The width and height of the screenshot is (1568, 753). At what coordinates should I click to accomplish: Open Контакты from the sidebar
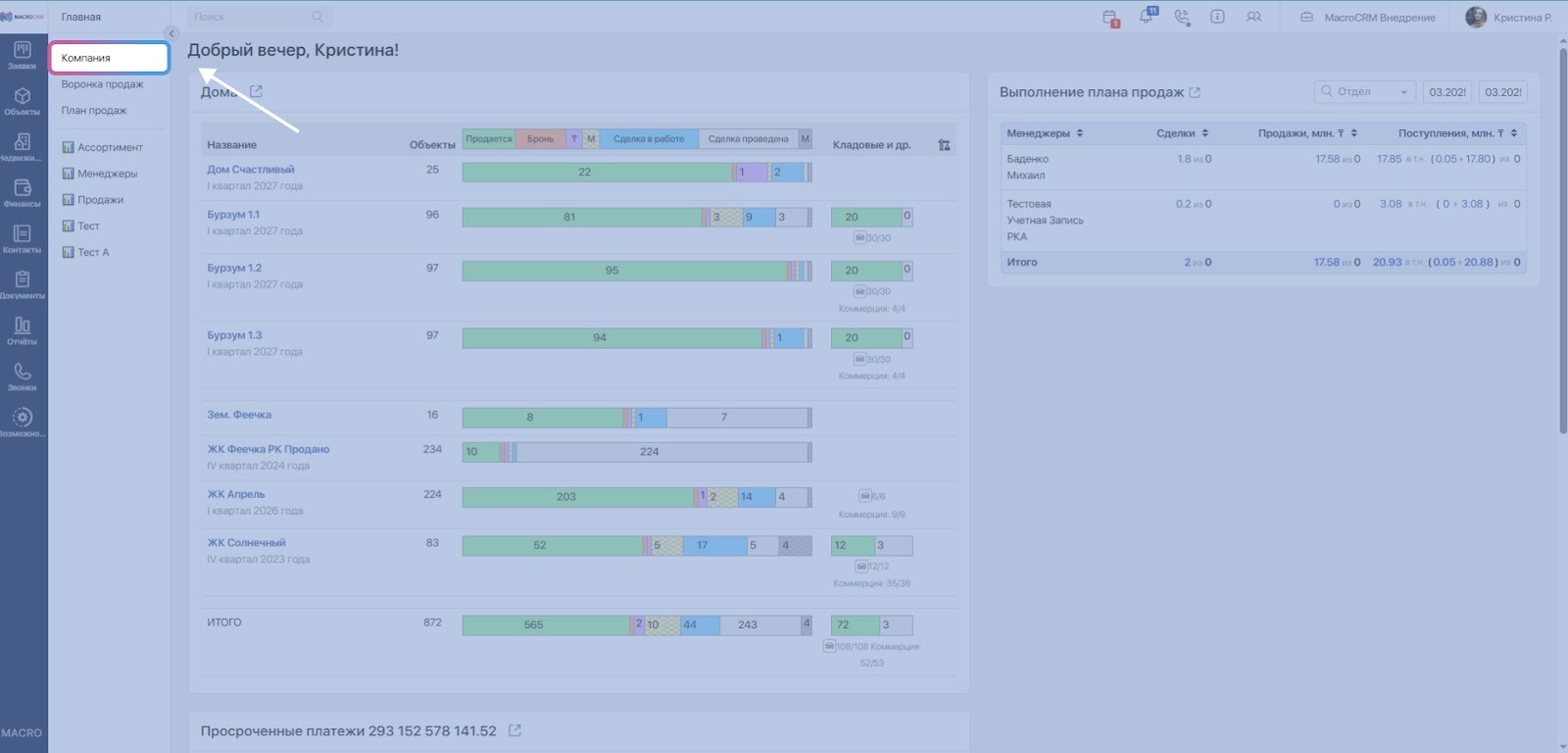22,238
